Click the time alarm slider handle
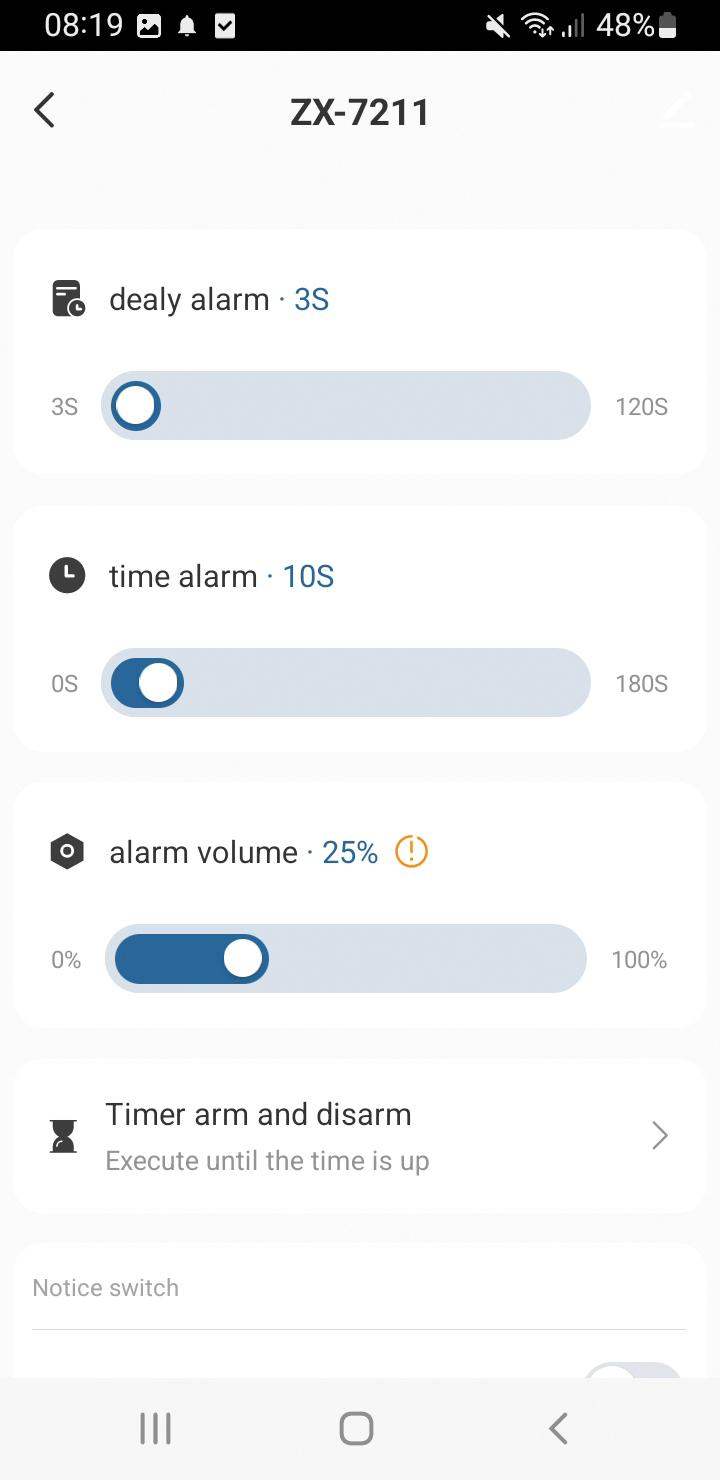 pyautogui.click(x=158, y=683)
